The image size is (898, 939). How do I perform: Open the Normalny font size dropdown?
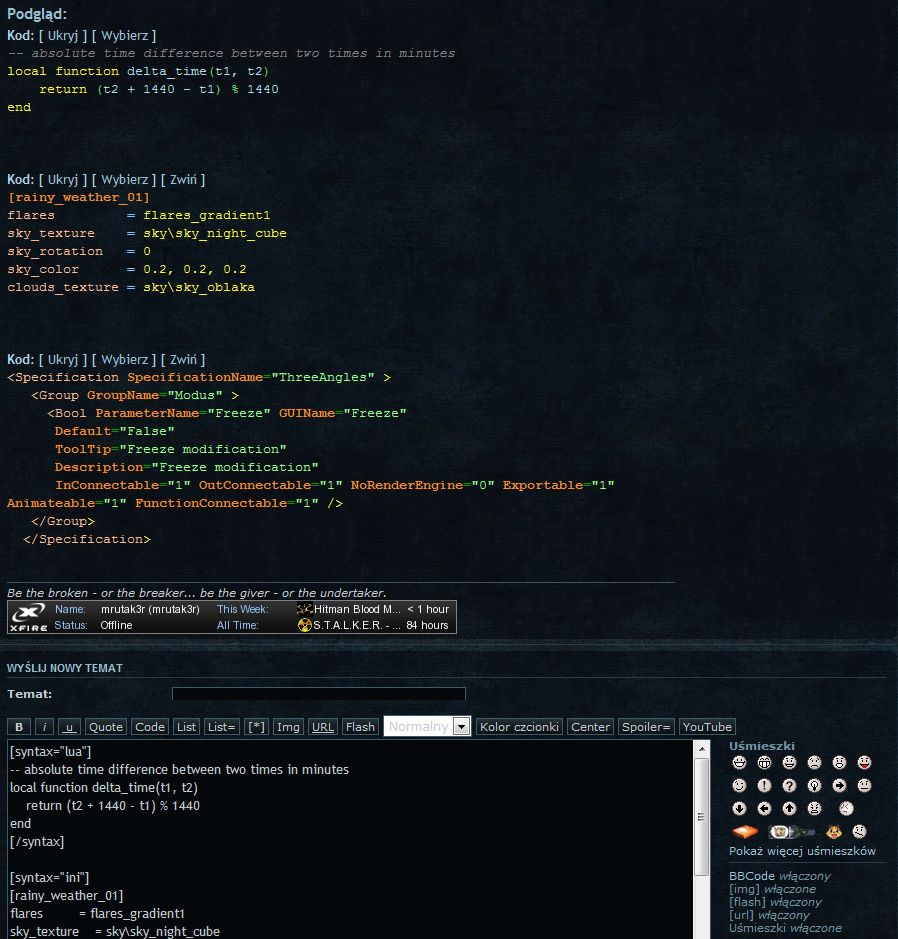click(461, 727)
